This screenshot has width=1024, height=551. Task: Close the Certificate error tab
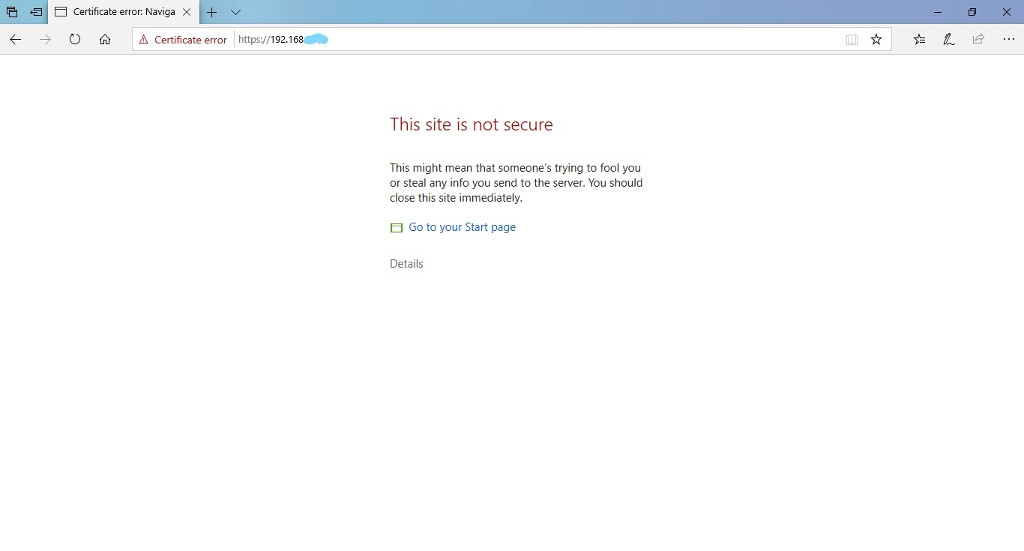[187, 12]
